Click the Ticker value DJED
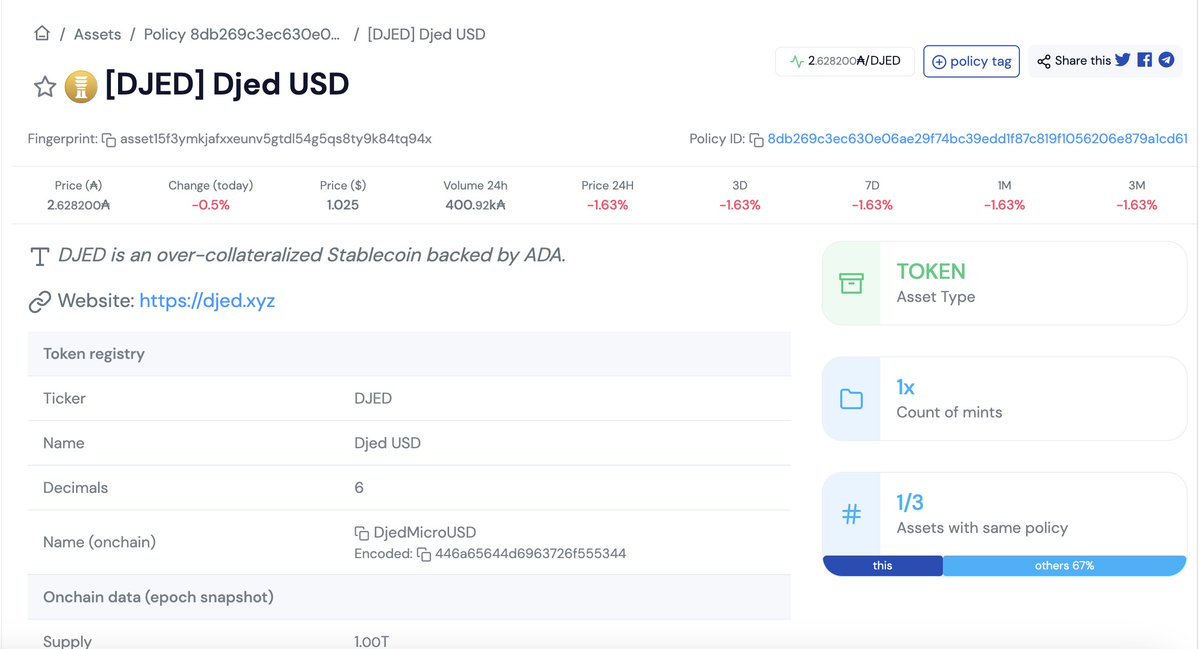Image resolution: width=1199 pixels, height=649 pixels. click(x=373, y=398)
